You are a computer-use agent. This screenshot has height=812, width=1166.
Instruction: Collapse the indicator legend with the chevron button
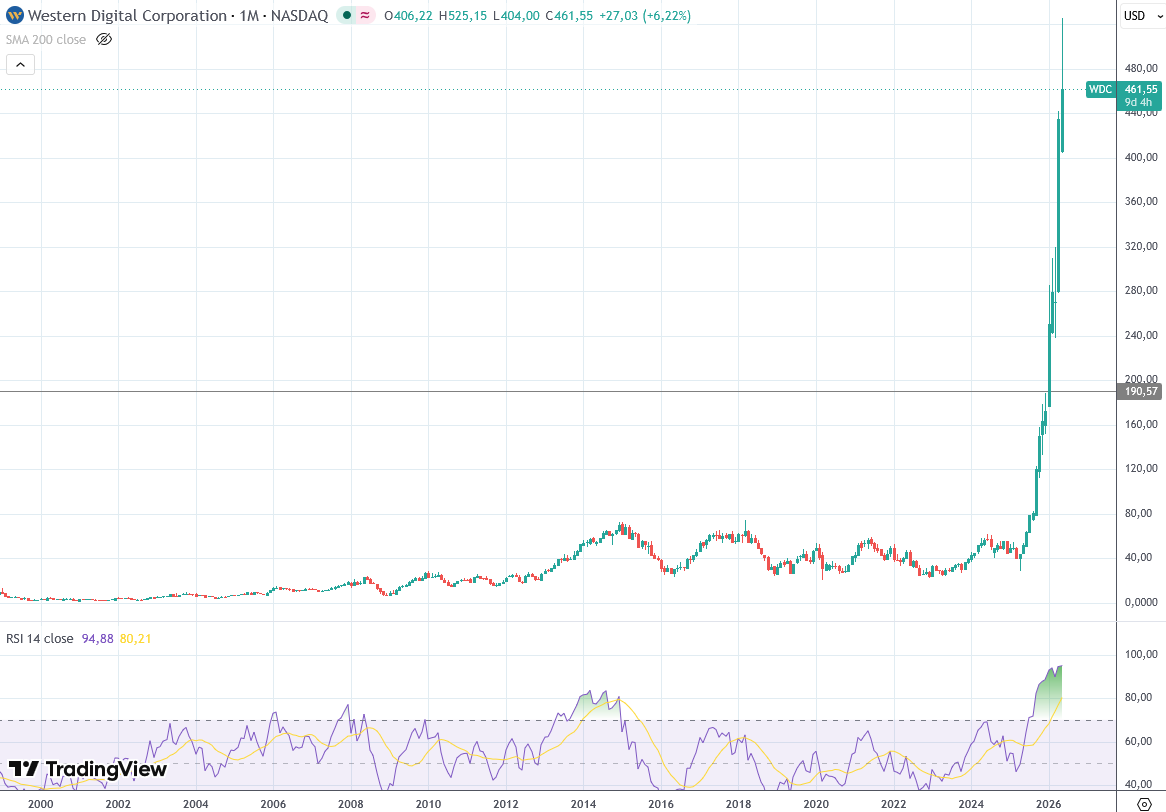click(x=21, y=65)
